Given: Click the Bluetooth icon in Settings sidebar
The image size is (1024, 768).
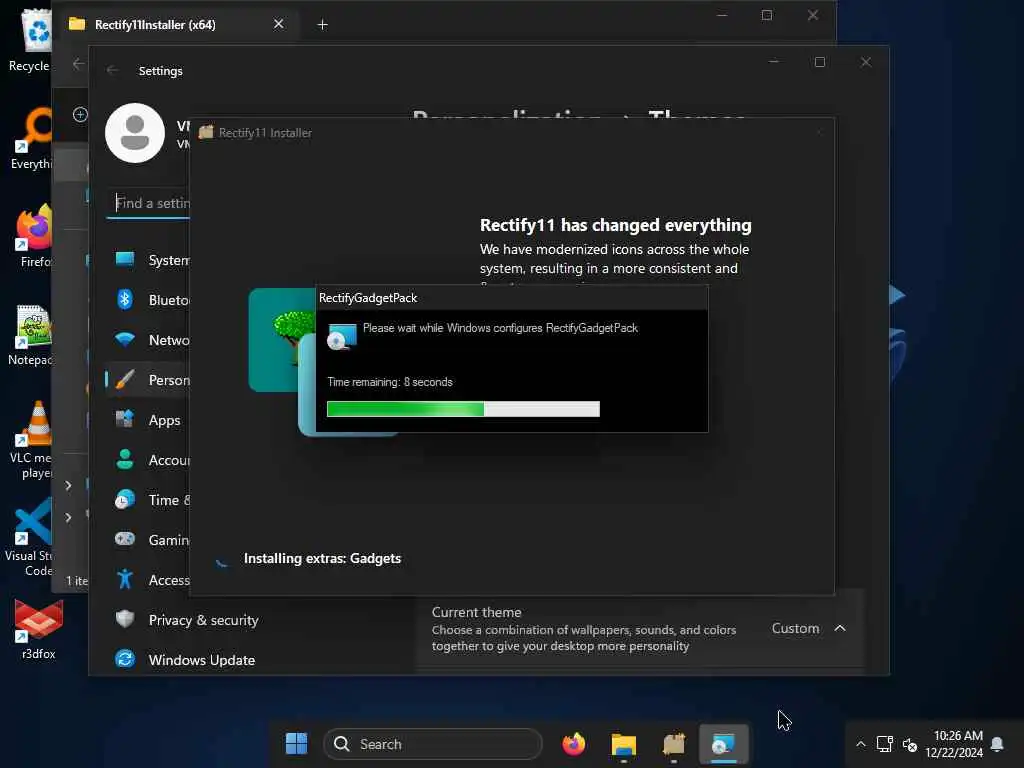Looking at the screenshot, I should coord(124,300).
